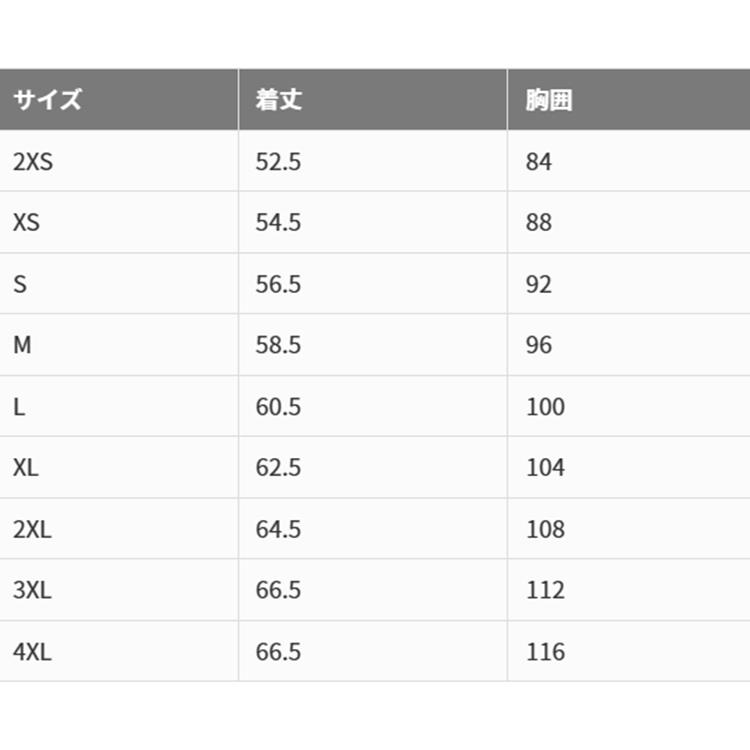Click the 着丈 column header
Viewport: 750px width, 750px height.
click(x=279, y=100)
